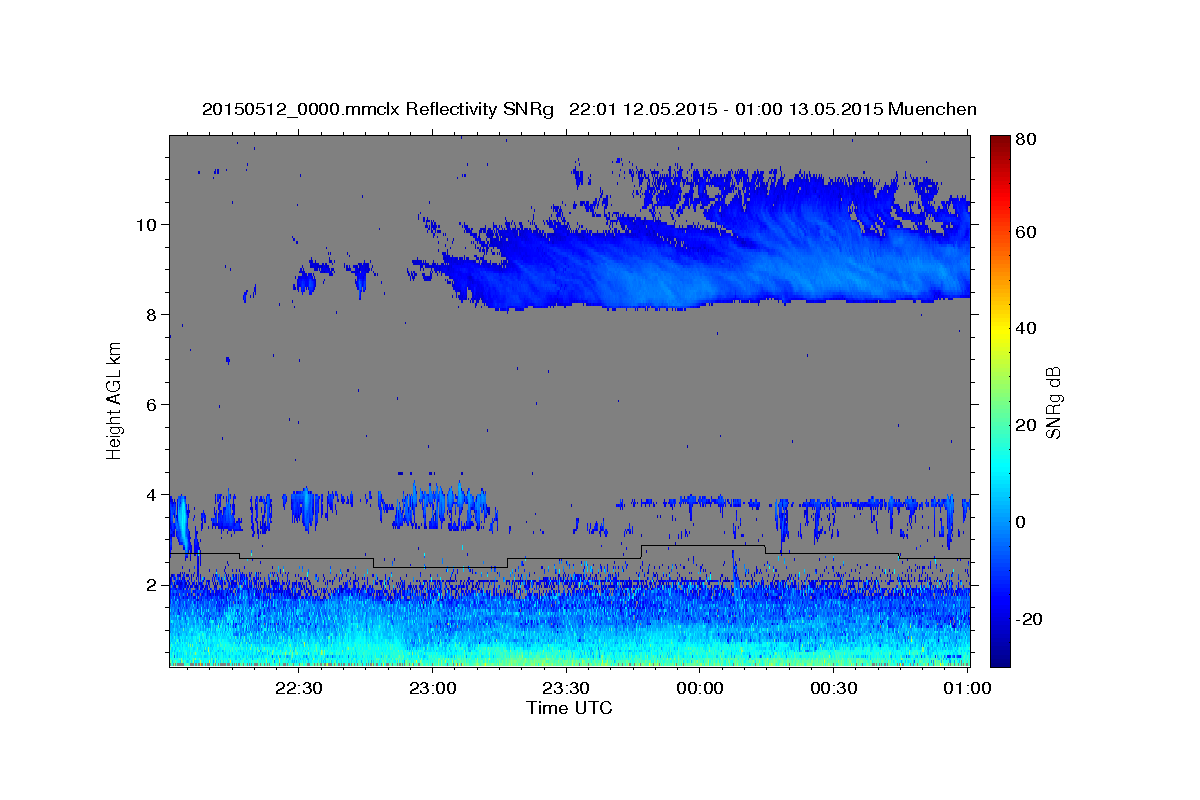Click the colorbar value 60
This screenshot has width=1200, height=800.
pyautogui.click(x=1025, y=232)
